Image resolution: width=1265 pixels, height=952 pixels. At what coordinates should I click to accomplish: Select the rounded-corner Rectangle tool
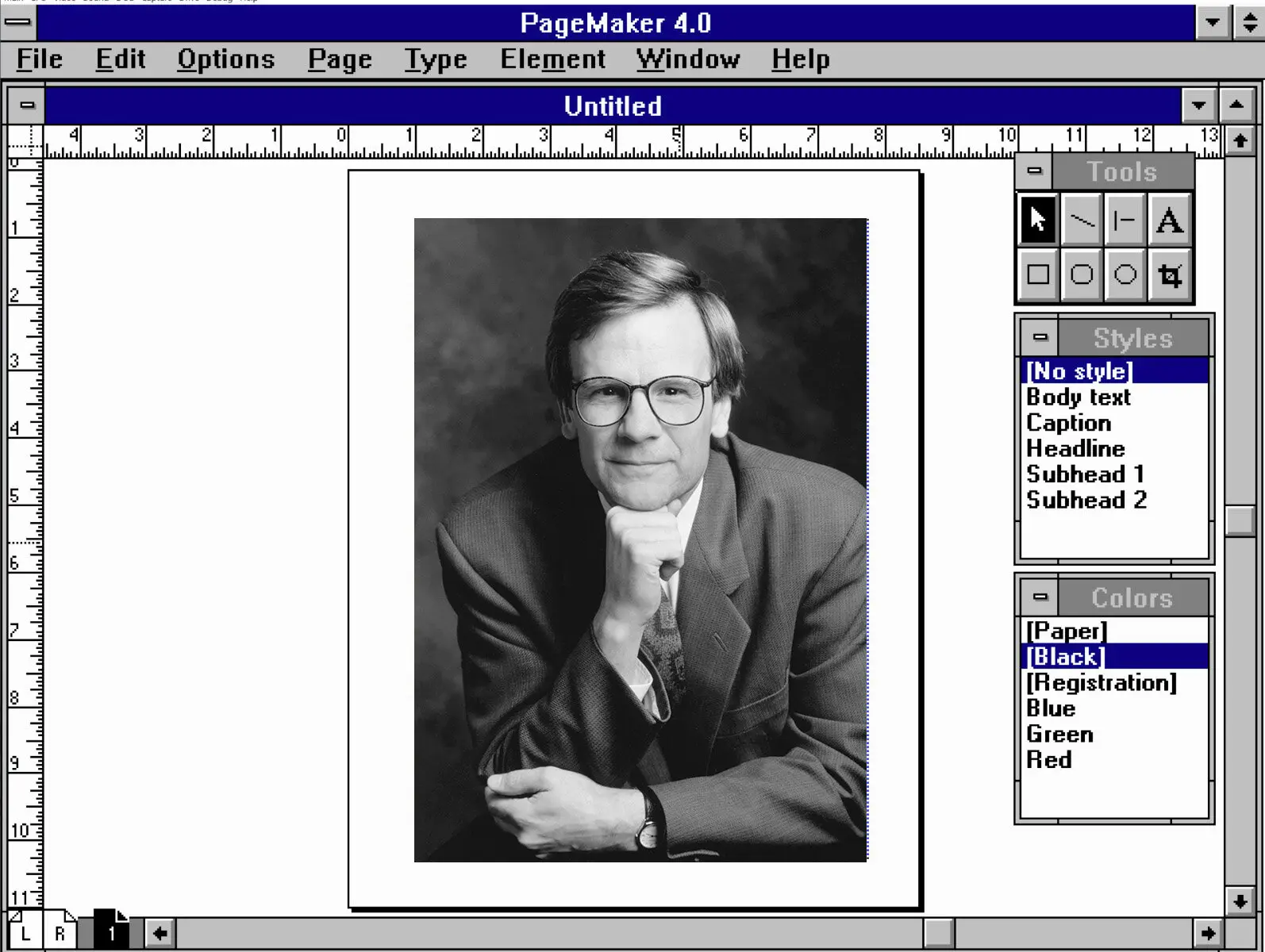tap(1082, 274)
